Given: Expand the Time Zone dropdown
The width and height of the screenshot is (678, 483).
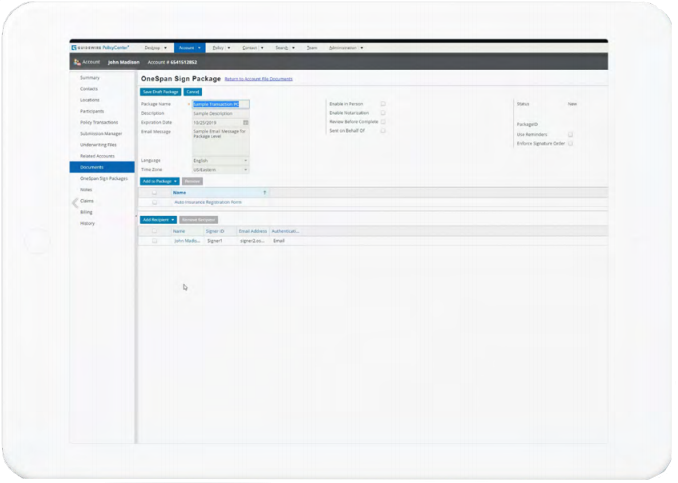Looking at the screenshot, I should [220, 169].
